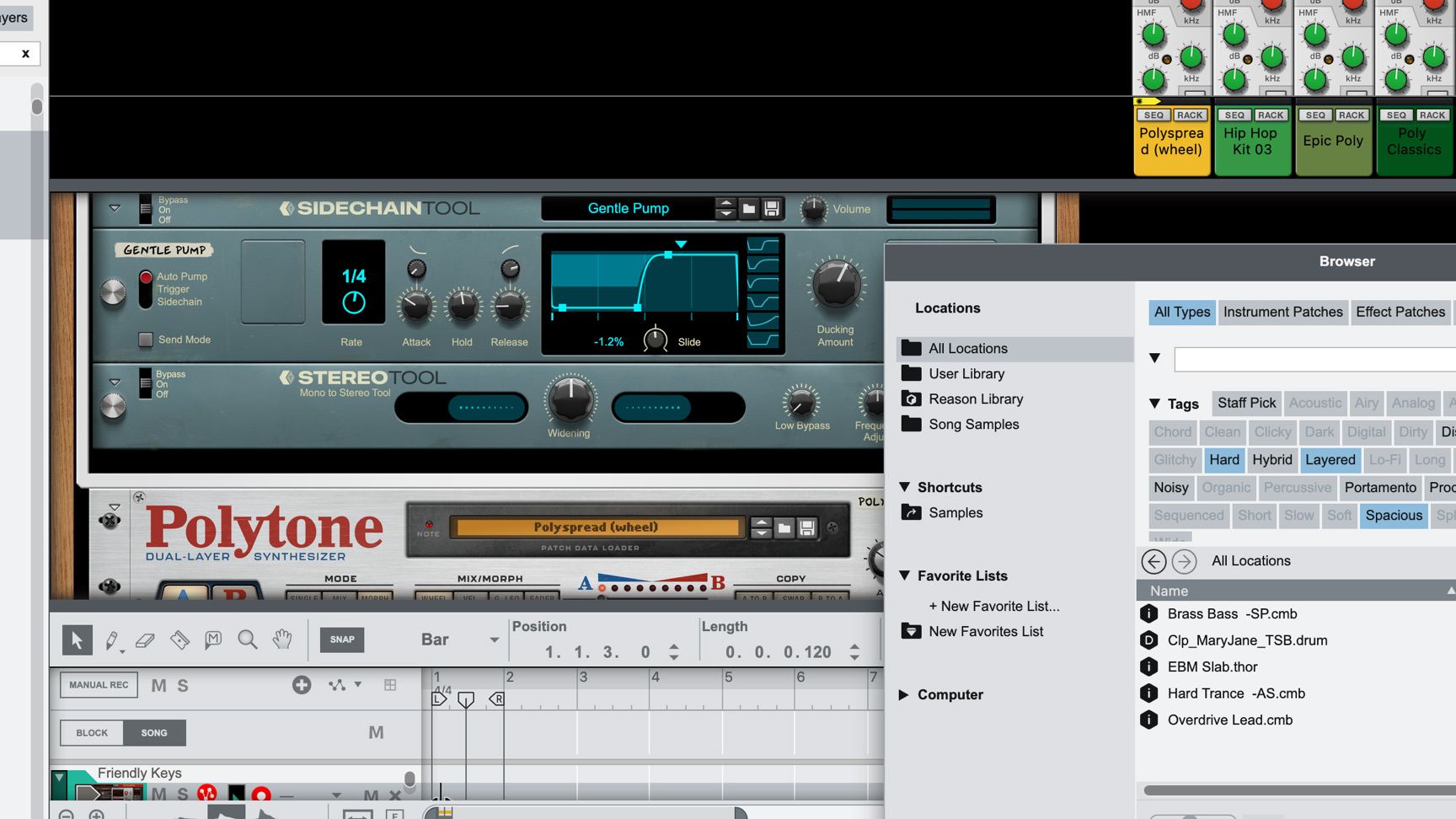Screen dimensions: 1456x819
Task: Click the Rate sync dial icon
Action: pyautogui.click(x=354, y=302)
